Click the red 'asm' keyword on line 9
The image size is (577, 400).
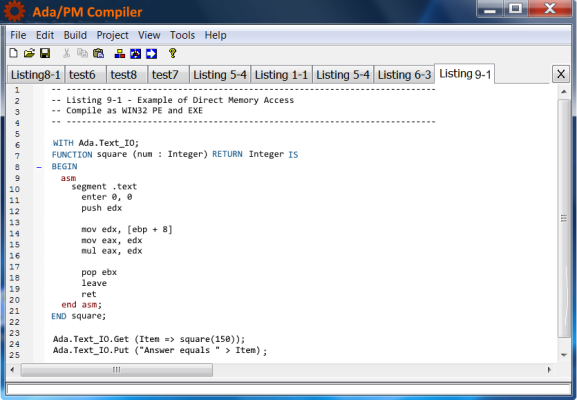tap(68, 178)
